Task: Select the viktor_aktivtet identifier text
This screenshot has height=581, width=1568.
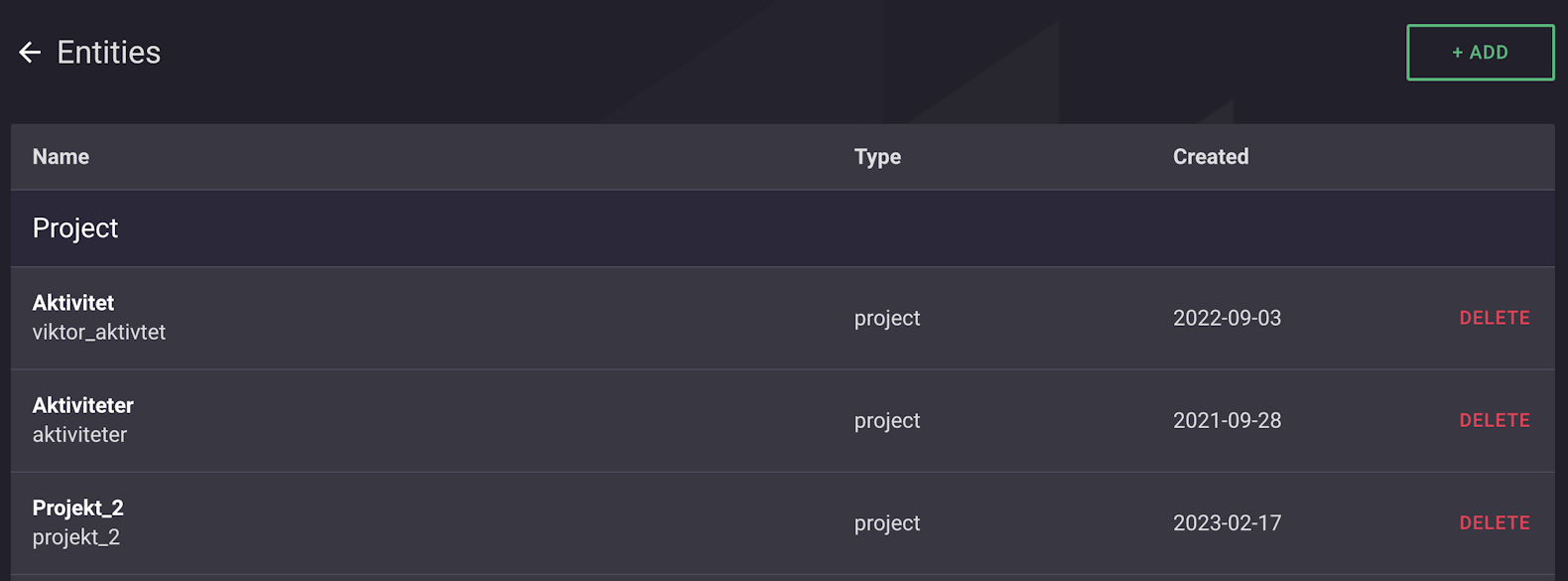Action: [99, 333]
